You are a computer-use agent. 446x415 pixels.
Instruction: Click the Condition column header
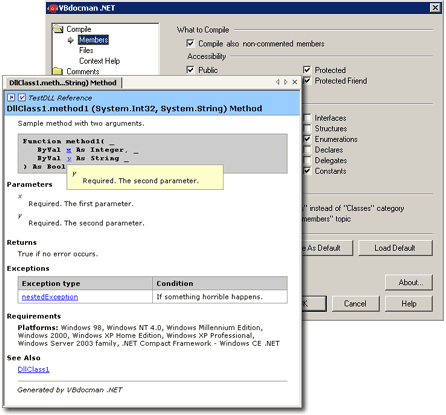220,283
